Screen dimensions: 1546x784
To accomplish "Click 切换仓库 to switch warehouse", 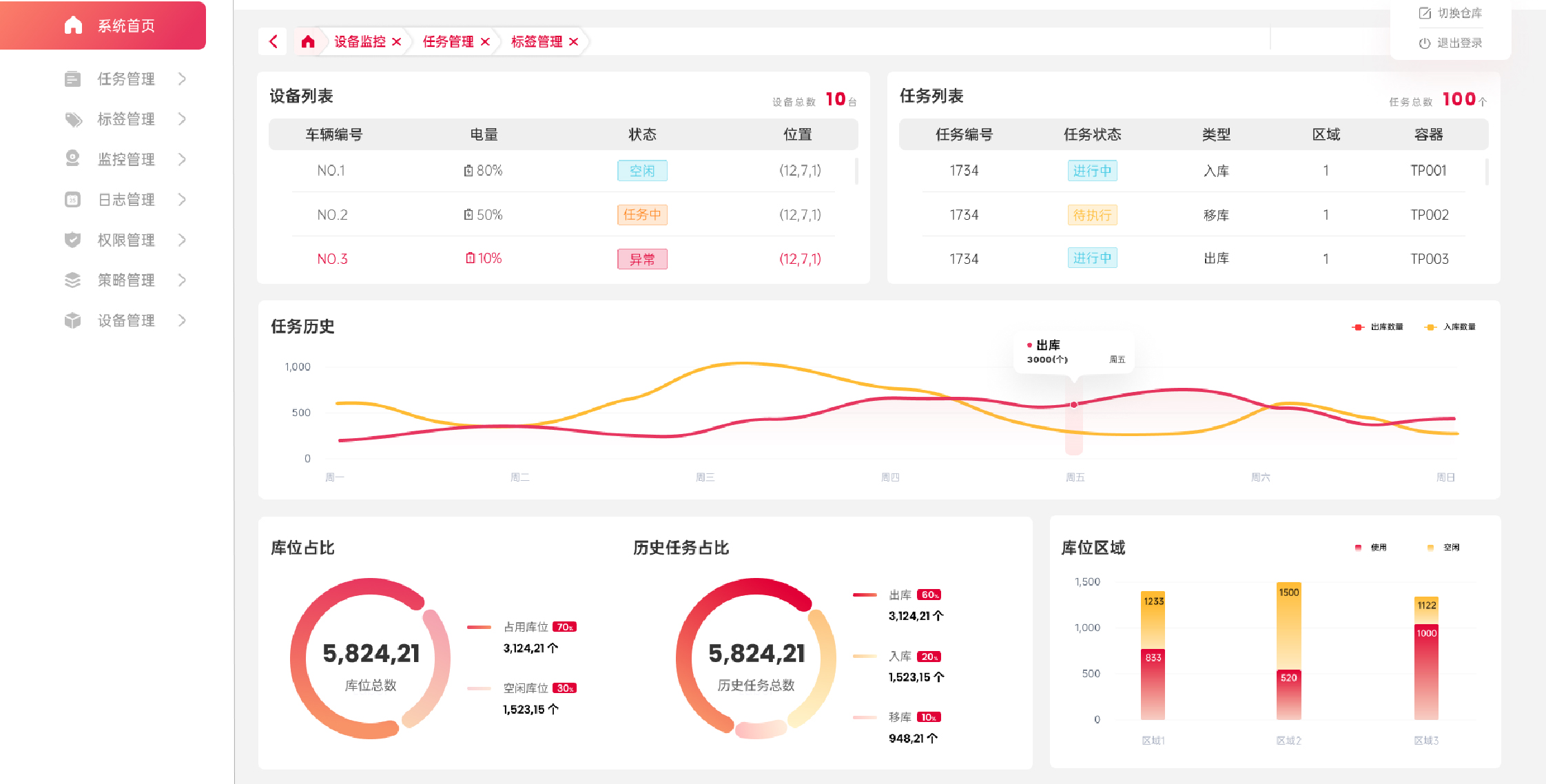I will click(1450, 13).
